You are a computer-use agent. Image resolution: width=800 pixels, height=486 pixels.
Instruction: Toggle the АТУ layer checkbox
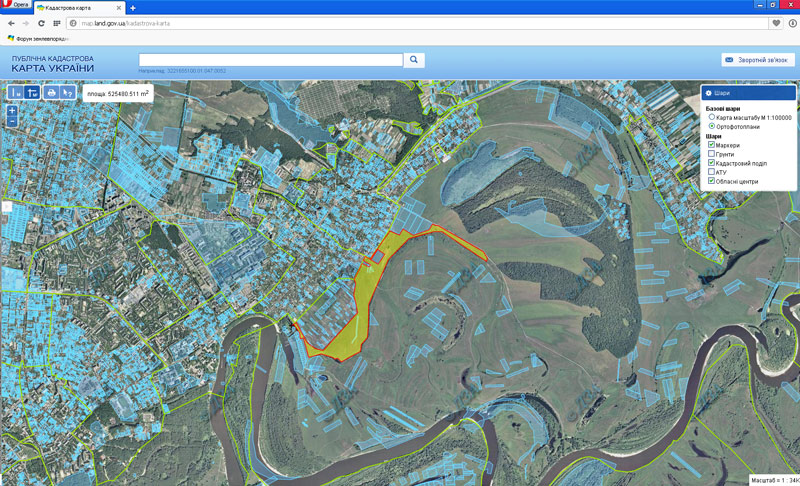tap(710, 172)
